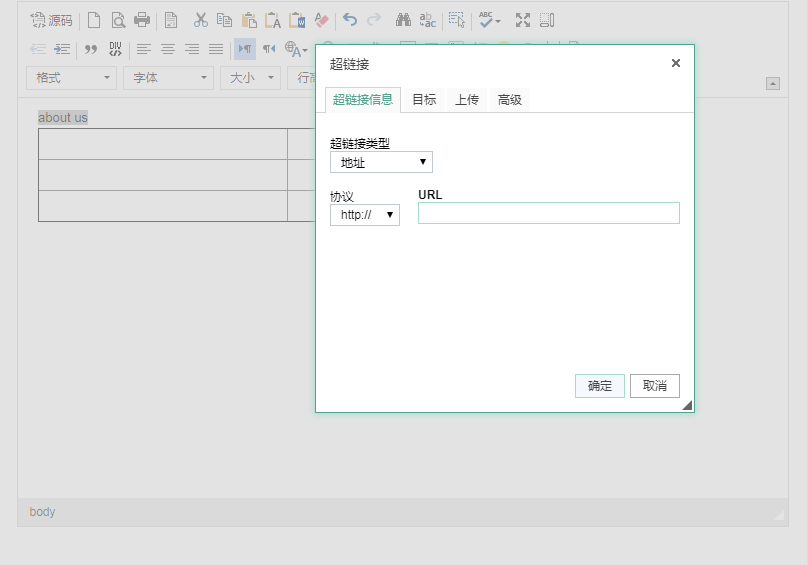Click the New Page icon
Viewport: 808px width, 565px height.
point(94,20)
